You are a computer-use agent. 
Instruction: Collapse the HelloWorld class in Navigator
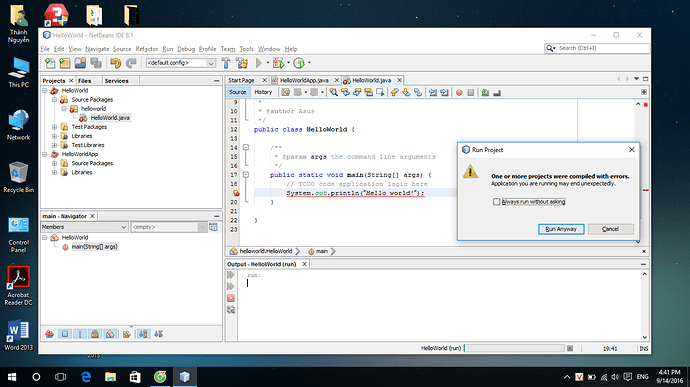[x=45, y=238]
